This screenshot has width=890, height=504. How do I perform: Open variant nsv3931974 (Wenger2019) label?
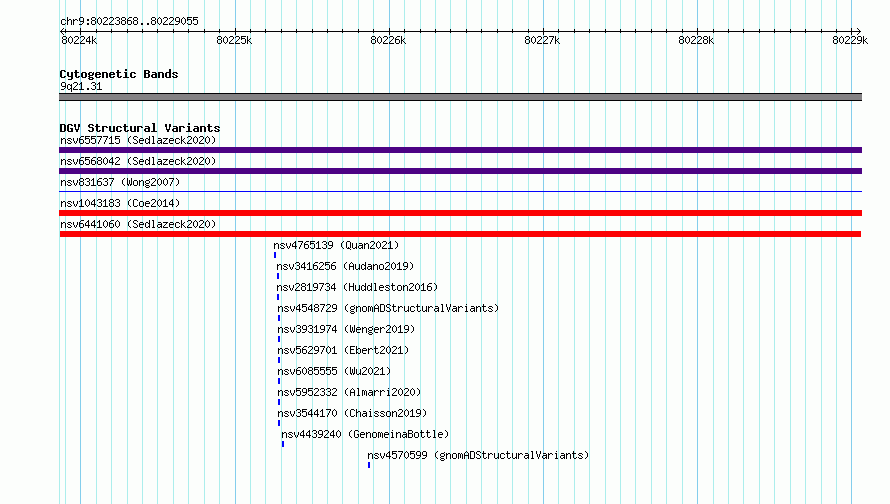[346, 329]
